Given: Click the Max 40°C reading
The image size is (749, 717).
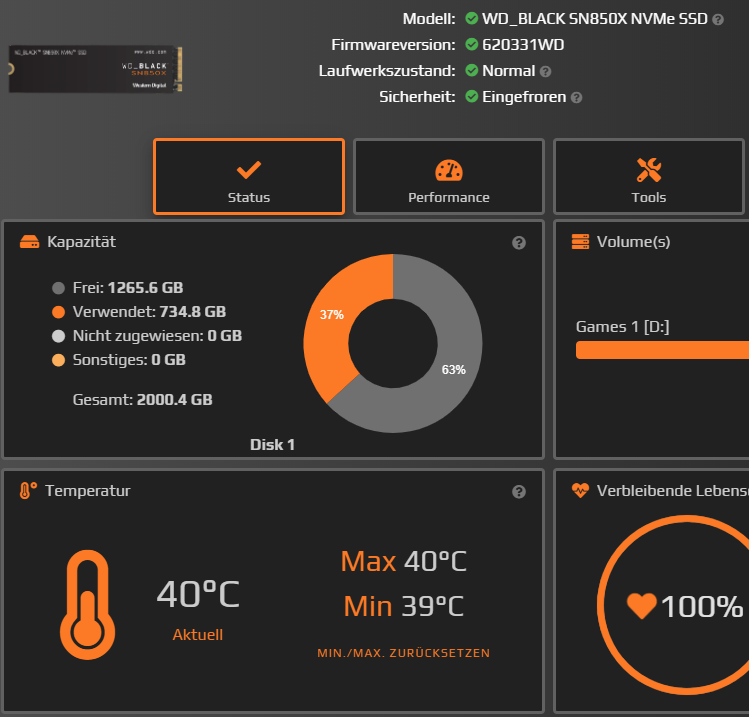Looking at the screenshot, I should pos(404,561).
